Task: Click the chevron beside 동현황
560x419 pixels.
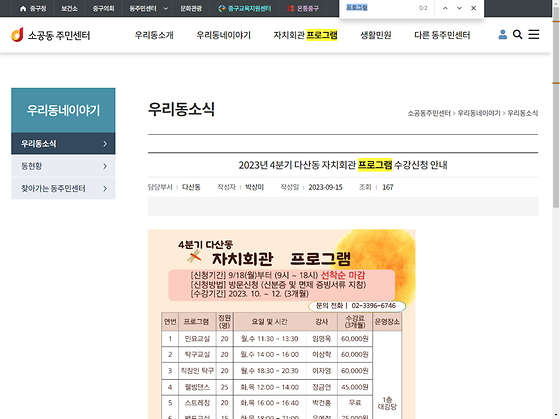Action: [x=105, y=166]
